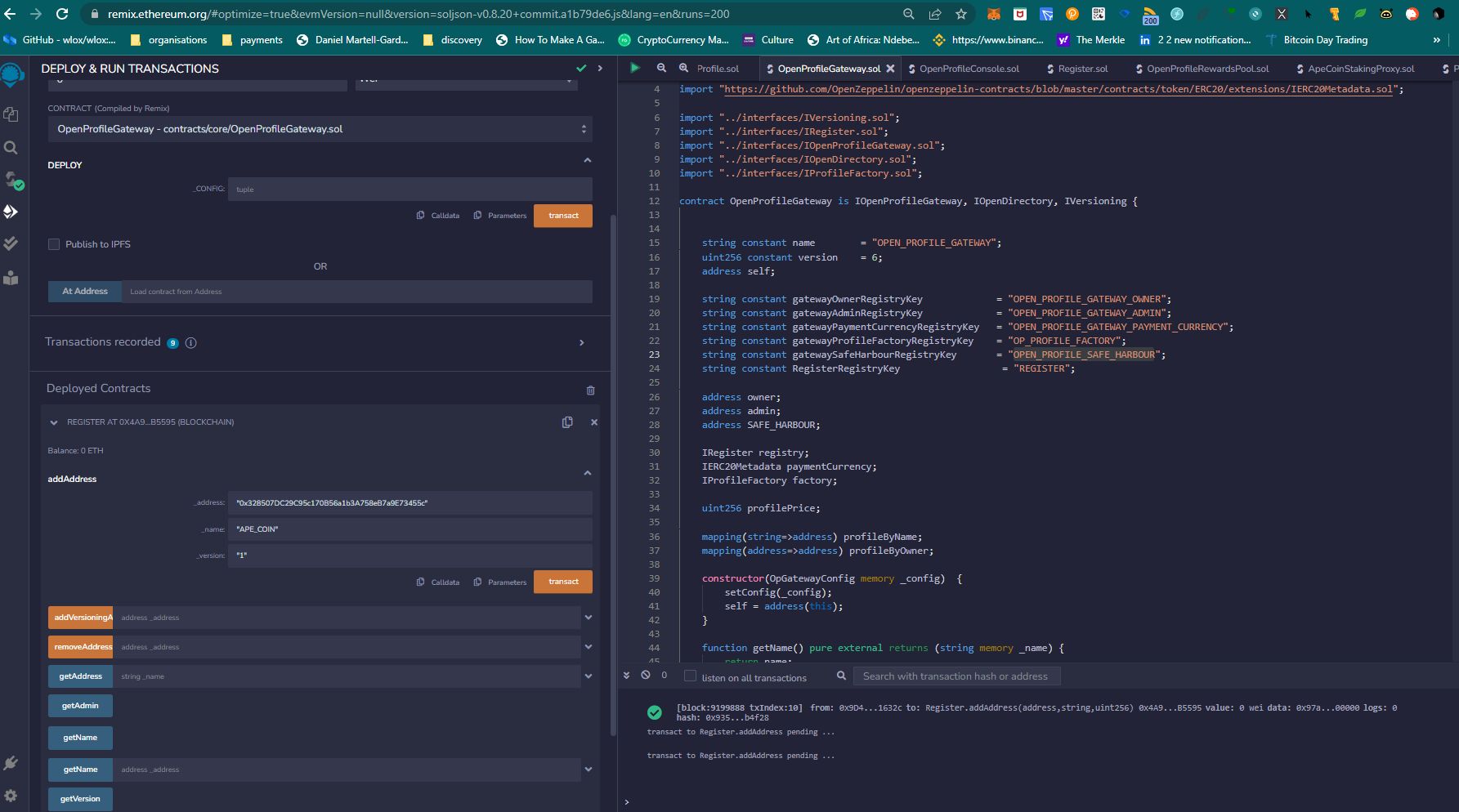Click the editor zoom out magnifier icon
Viewport: 1459px width, 812px height.
click(x=661, y=69)
